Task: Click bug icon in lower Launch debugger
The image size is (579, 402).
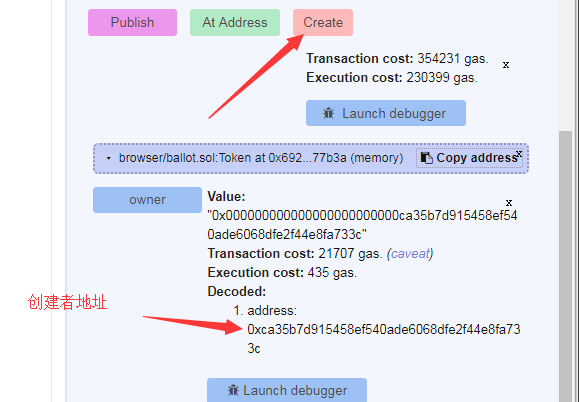Action: 233,390
